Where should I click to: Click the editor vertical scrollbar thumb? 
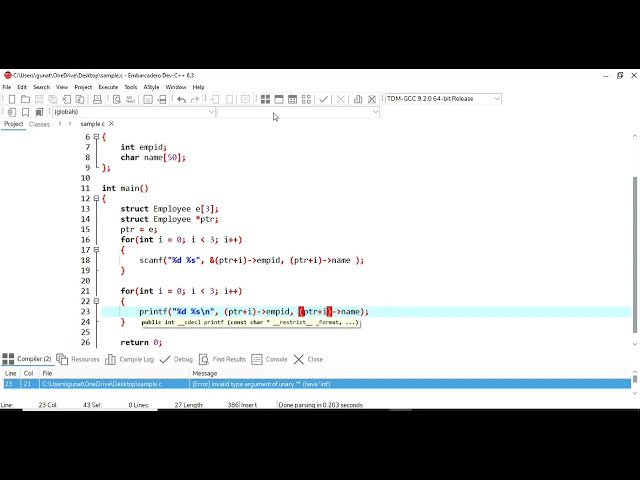[635, 255]
